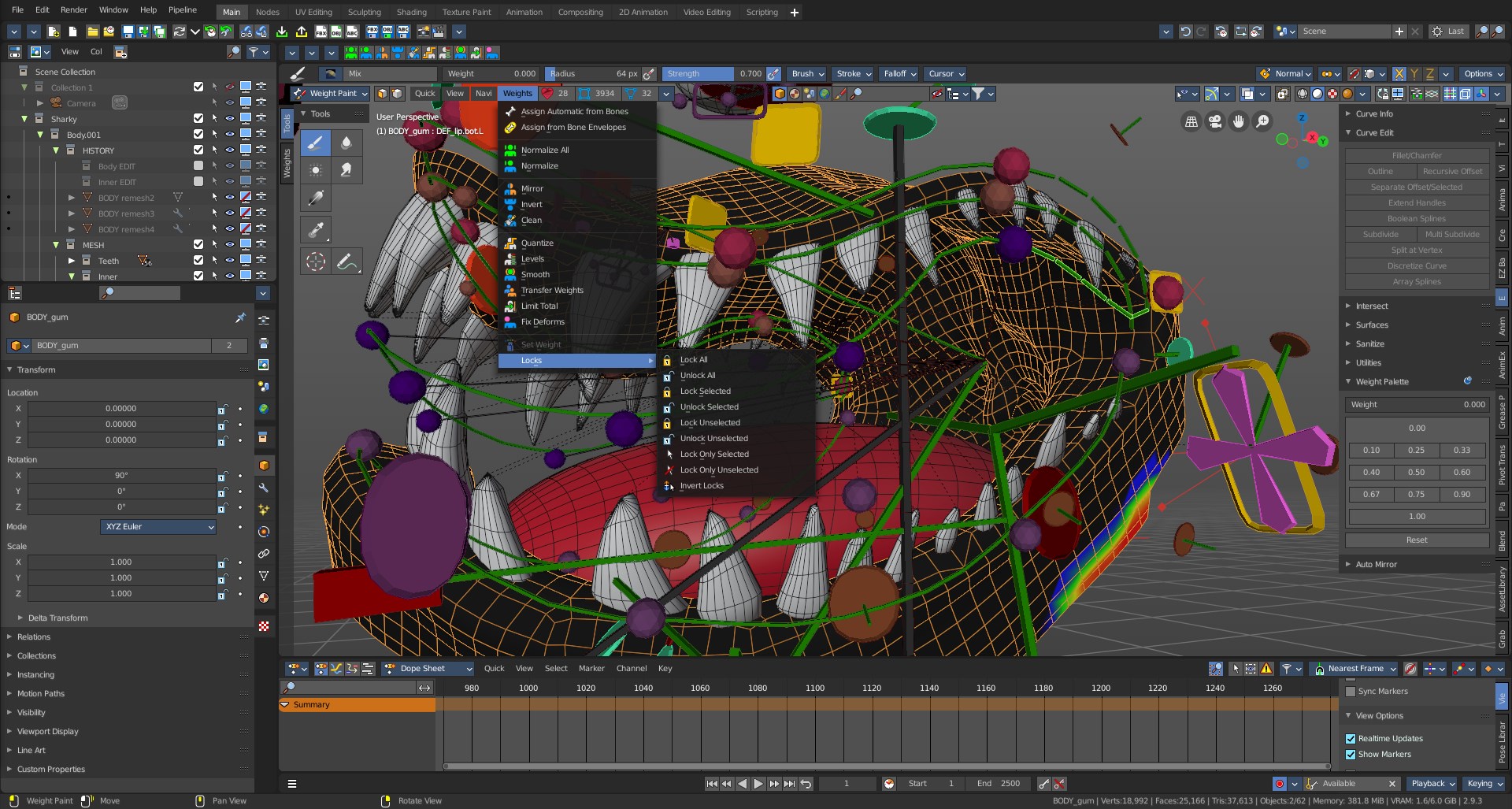Switch to the Sculpting workspace tab
This screenshot has height=809, width=1512.
coord(365,12)
